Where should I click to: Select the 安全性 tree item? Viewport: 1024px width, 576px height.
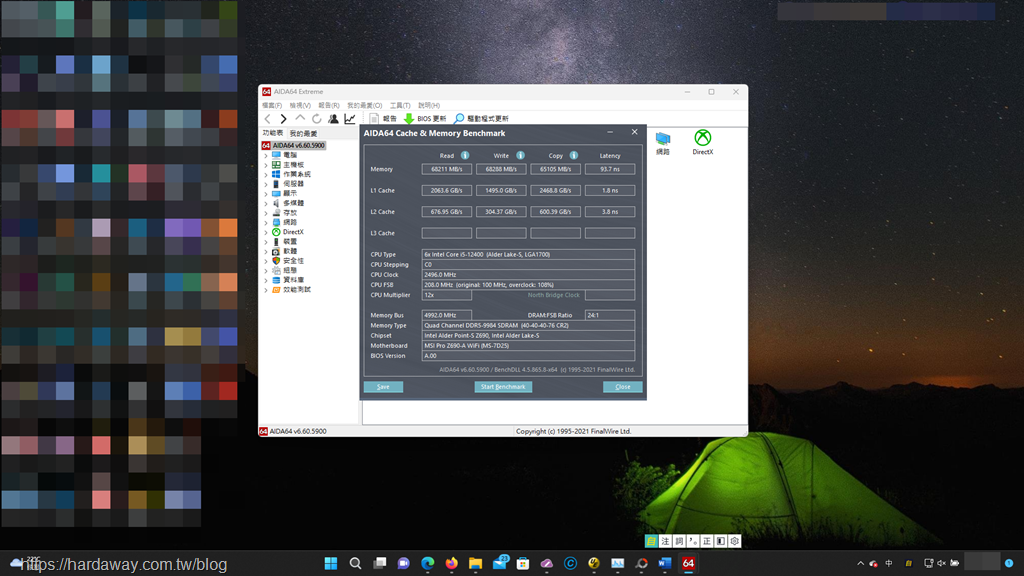293,261
